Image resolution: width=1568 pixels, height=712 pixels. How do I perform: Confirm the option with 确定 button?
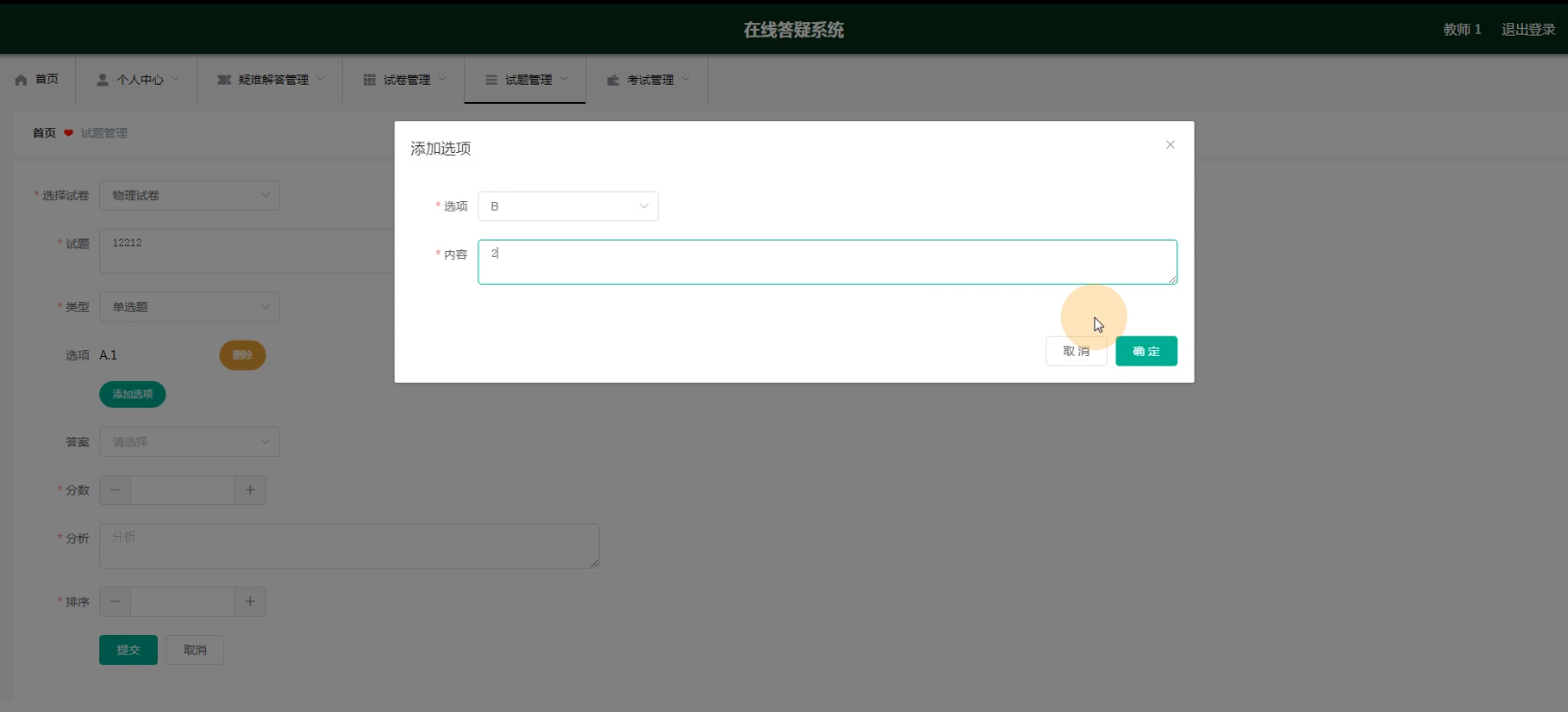point(1145,351)
